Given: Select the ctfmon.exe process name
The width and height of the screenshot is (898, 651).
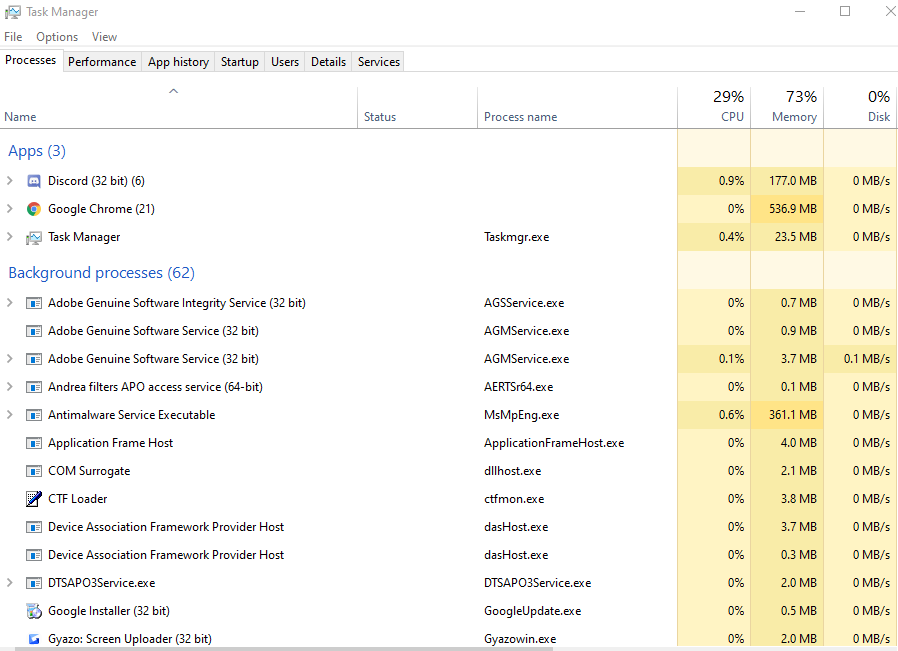Looking at the screenshot, I should click(x=514, y=499).
